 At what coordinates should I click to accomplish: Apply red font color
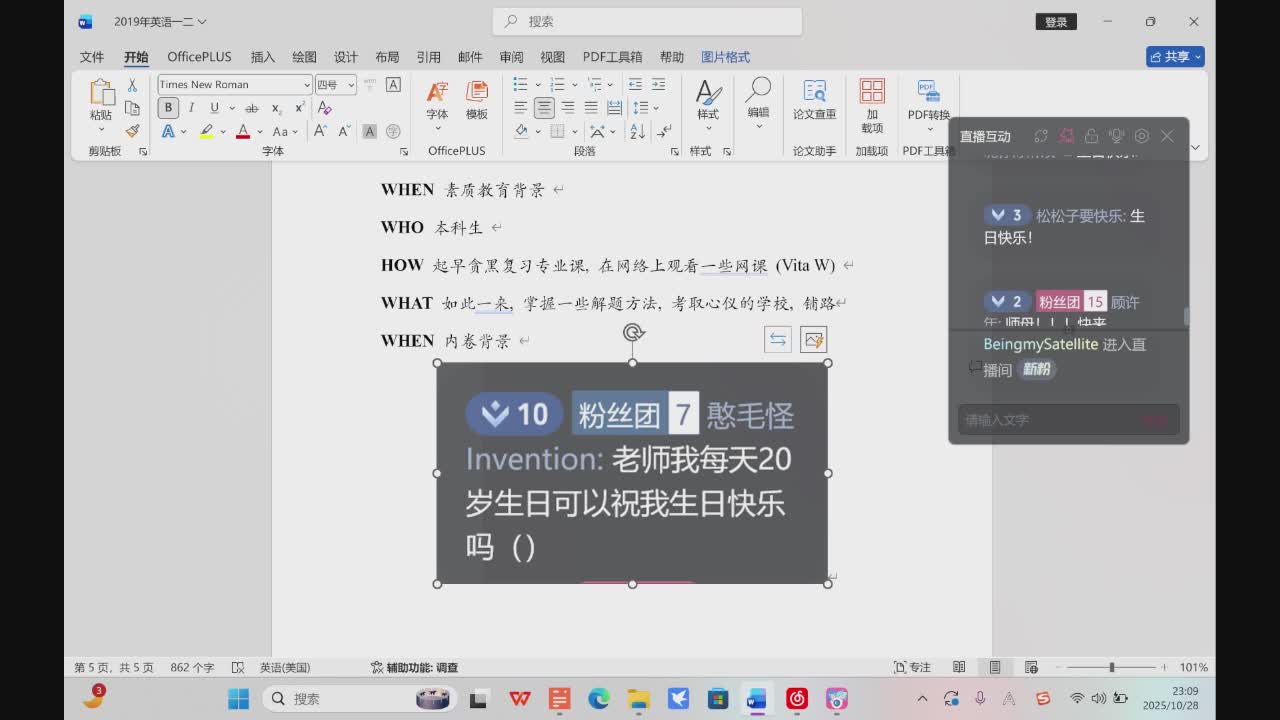(x=242, y=131)
